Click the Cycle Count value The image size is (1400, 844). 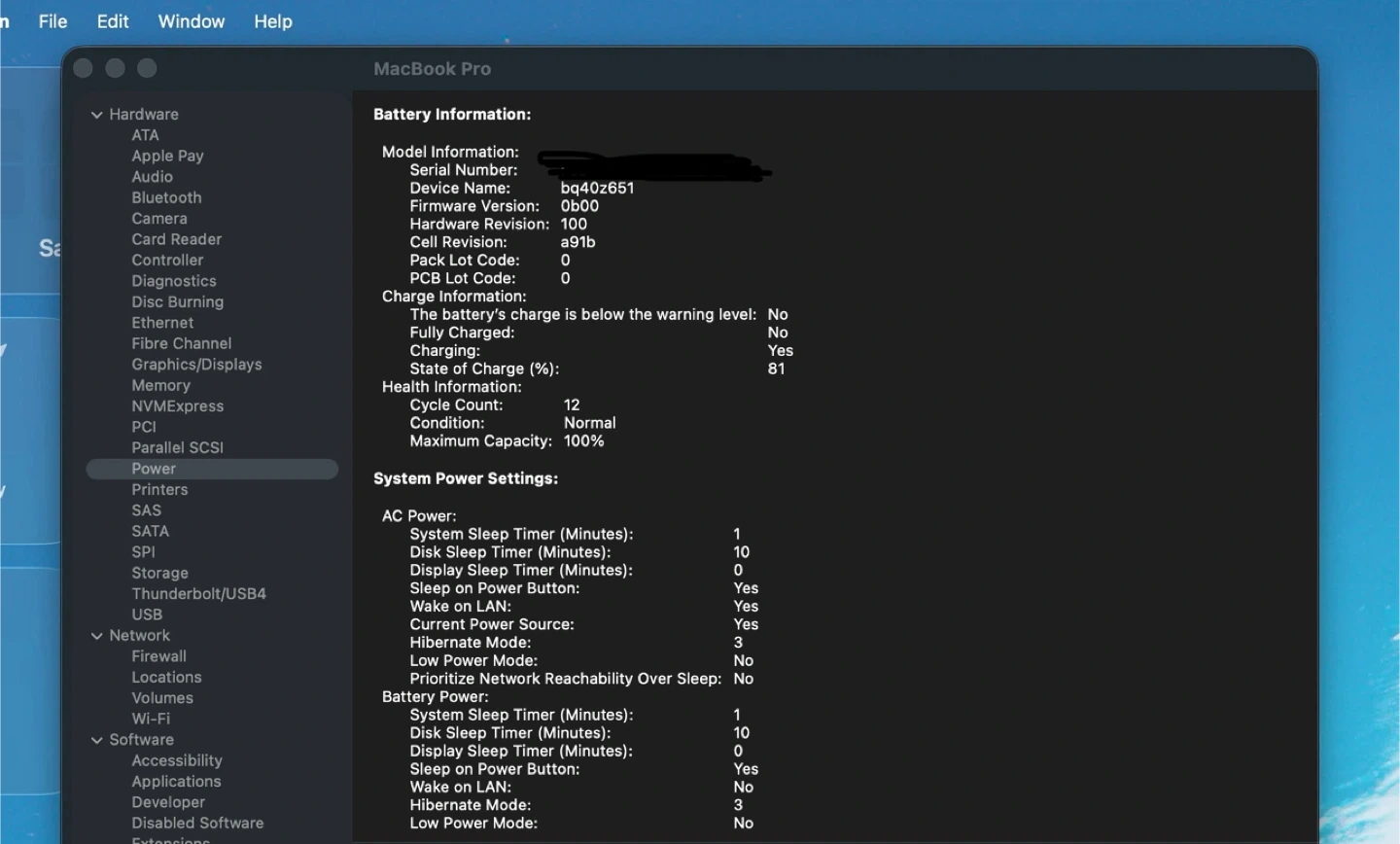[572, 404]
